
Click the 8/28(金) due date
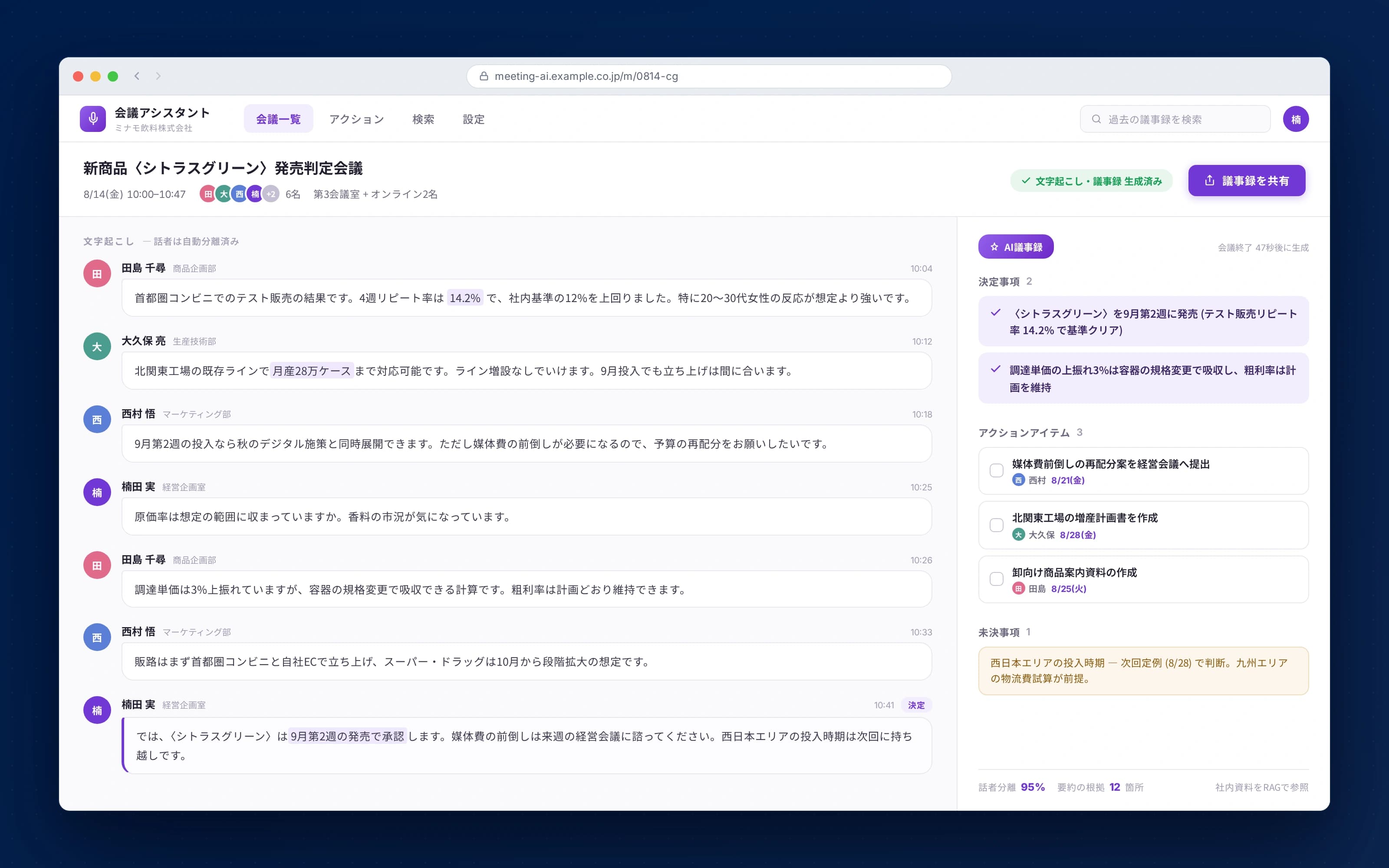pyautogui.click(x=1077, y=534)
